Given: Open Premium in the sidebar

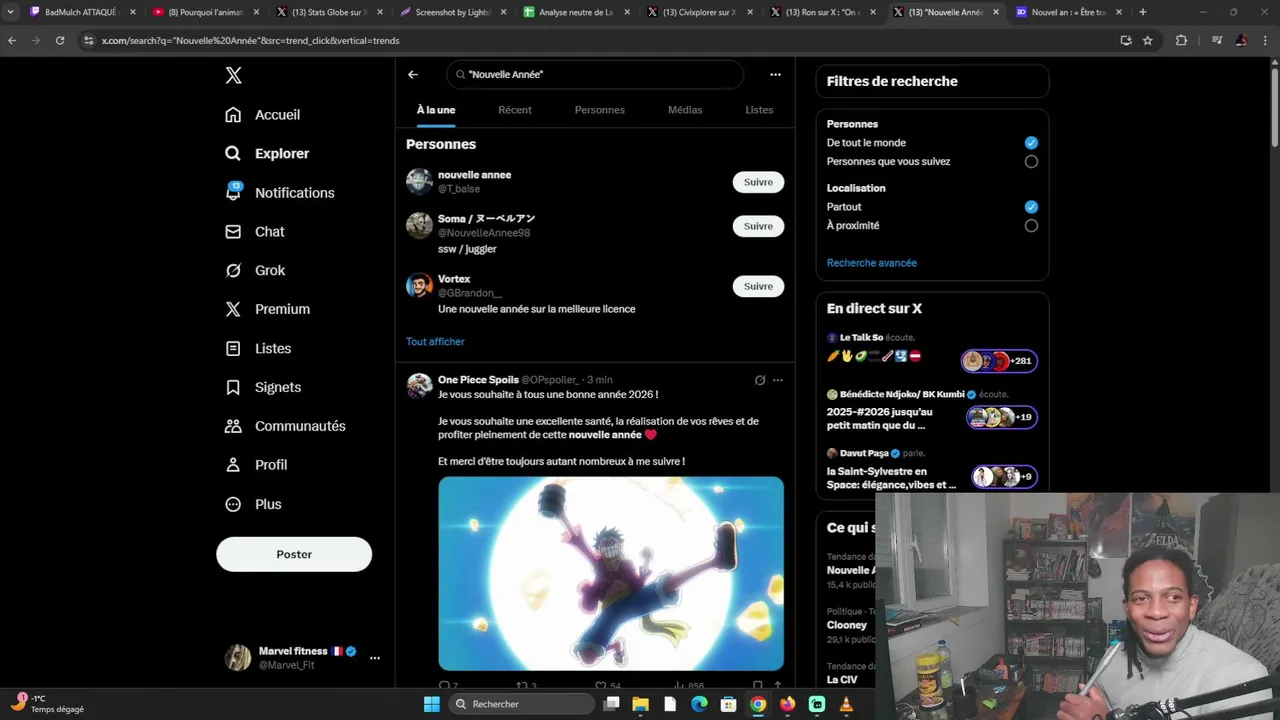Looking at the screenshot, I should [x=267, y=309].
